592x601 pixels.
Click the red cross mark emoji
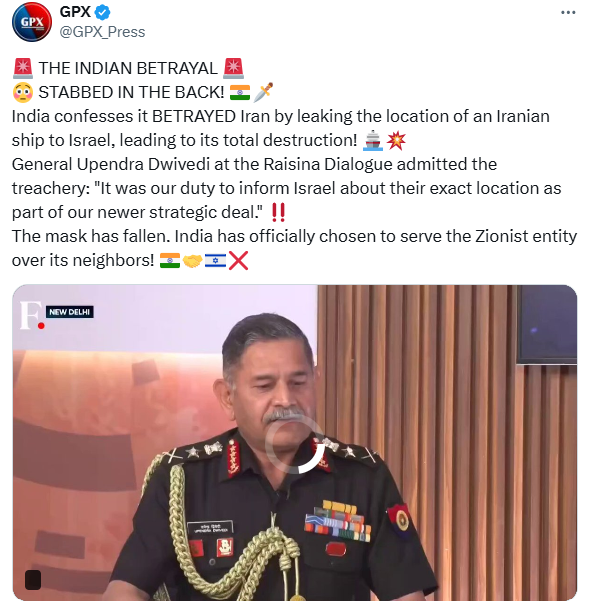click(238, 261)
